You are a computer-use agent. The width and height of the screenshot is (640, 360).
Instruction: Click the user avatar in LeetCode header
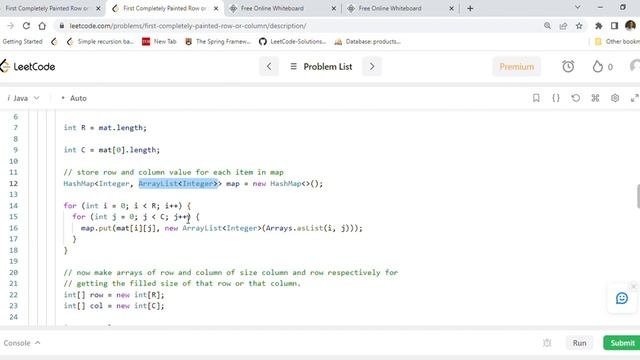pyautogui.click(x=635, y=67)
